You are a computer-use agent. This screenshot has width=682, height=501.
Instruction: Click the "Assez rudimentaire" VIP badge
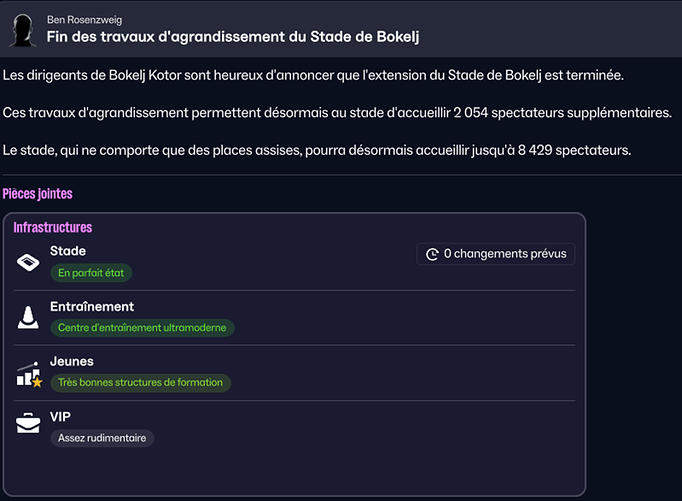click(102, 437)
